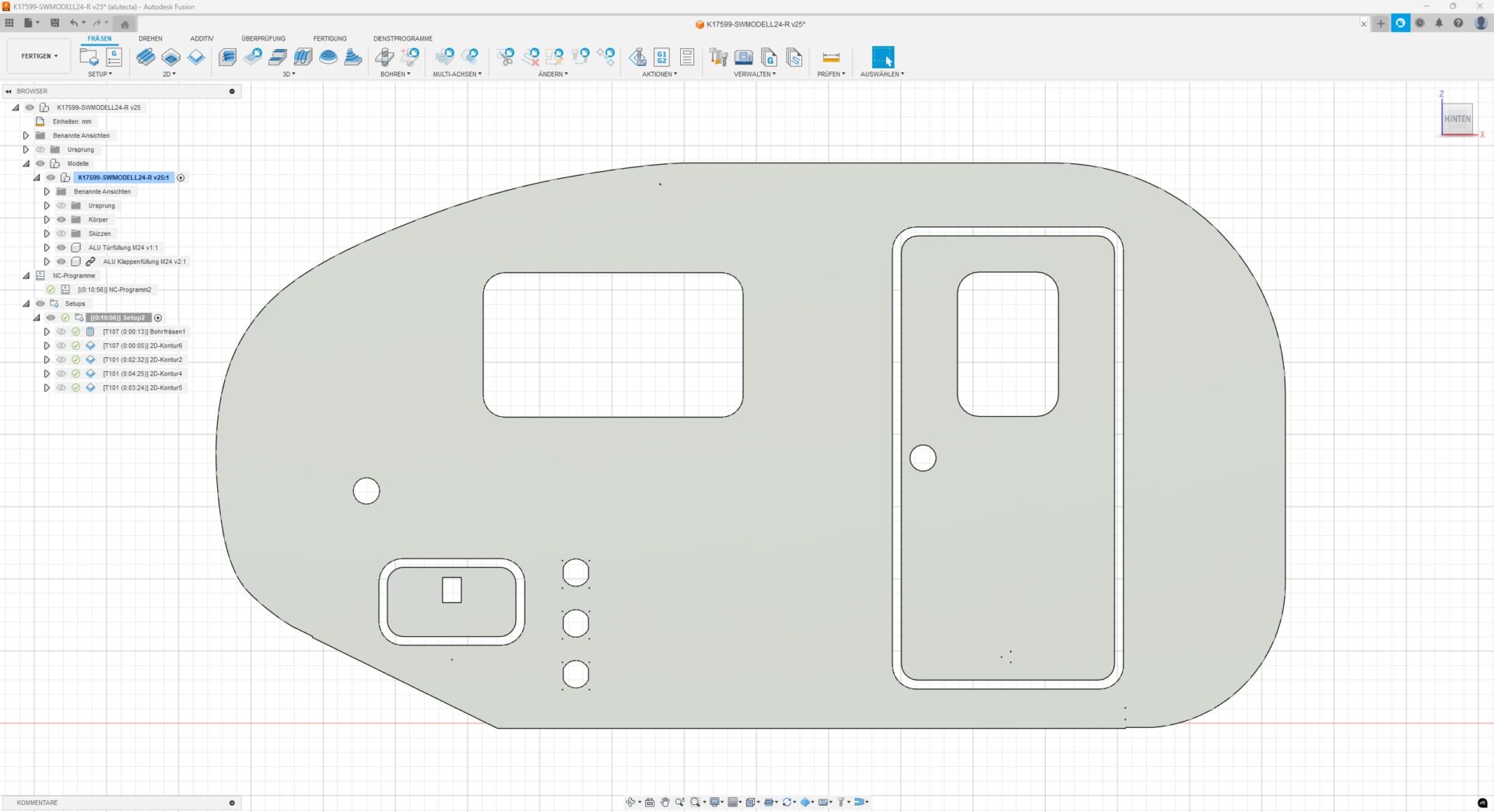Open the DIENSTPROGRAMME tab
Screen dimensions: 1494x812
coord(402,38)
